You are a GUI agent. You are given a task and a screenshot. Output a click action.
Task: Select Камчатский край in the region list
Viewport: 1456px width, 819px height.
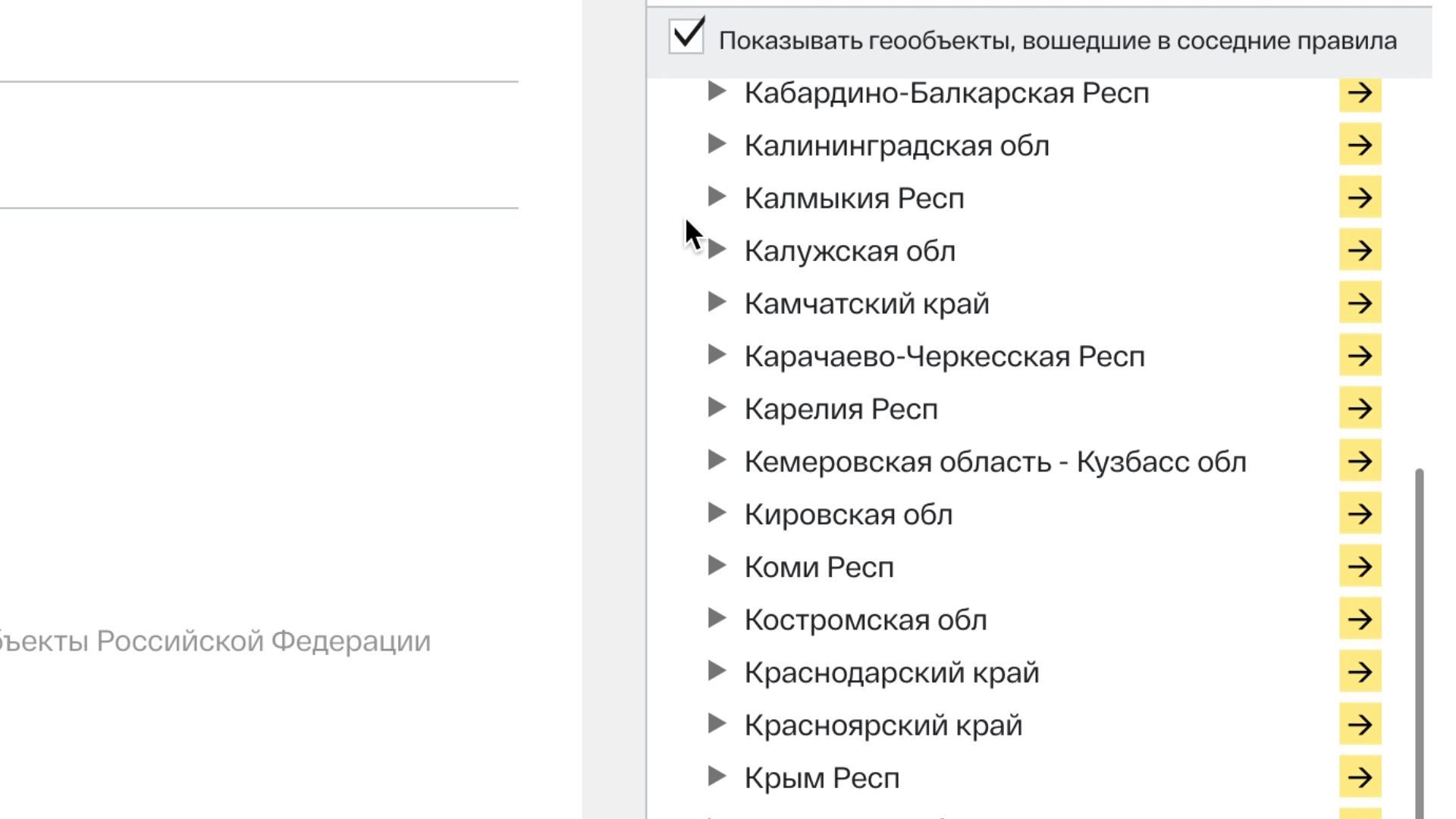866,304
